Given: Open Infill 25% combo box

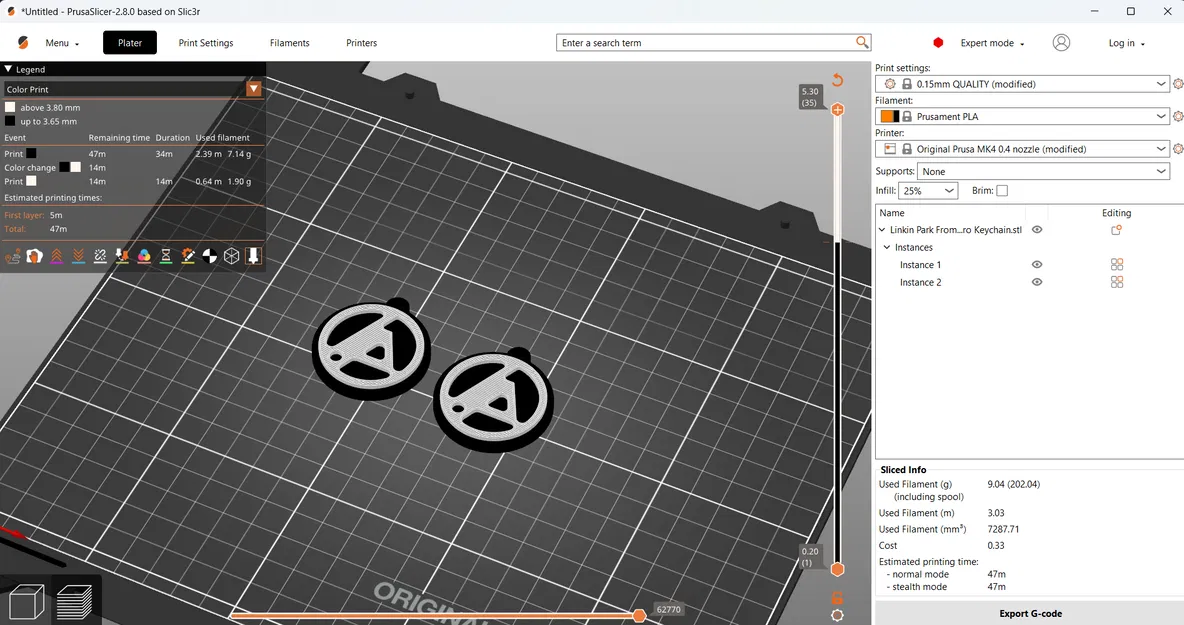Looking at the screenshot, I should 928,191.
